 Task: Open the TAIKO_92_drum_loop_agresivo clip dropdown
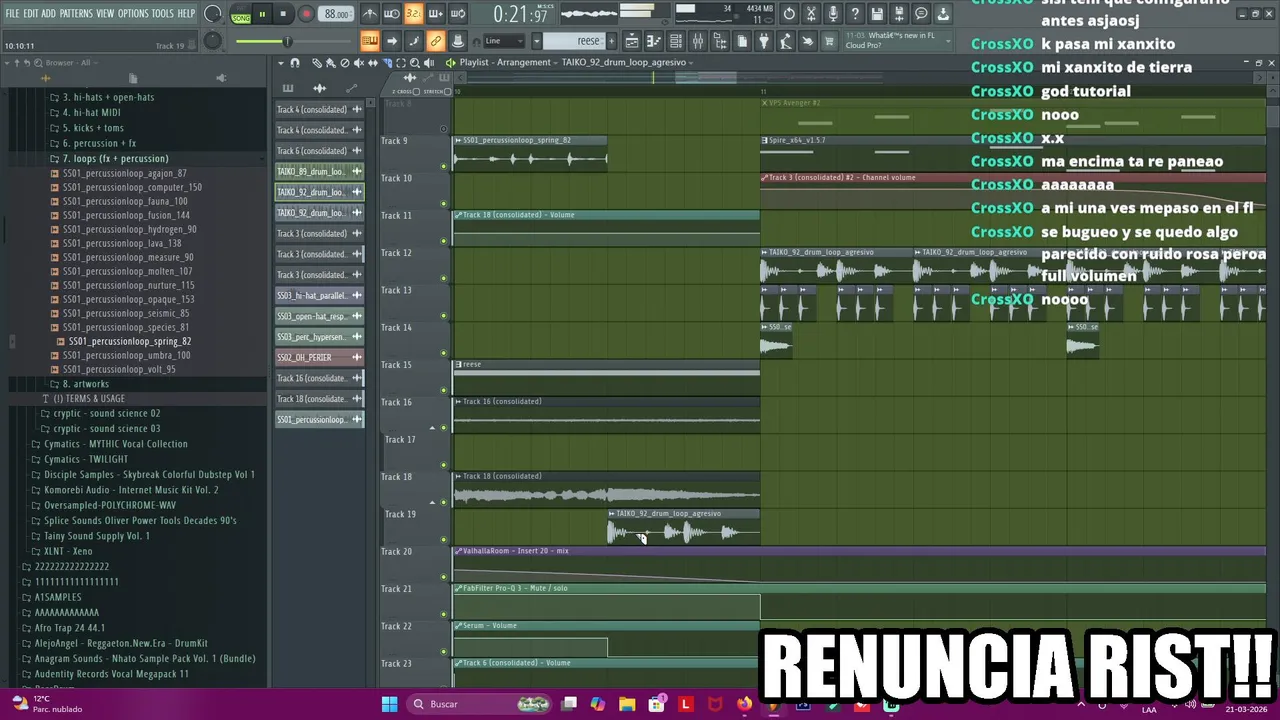[x=628, y=62]
